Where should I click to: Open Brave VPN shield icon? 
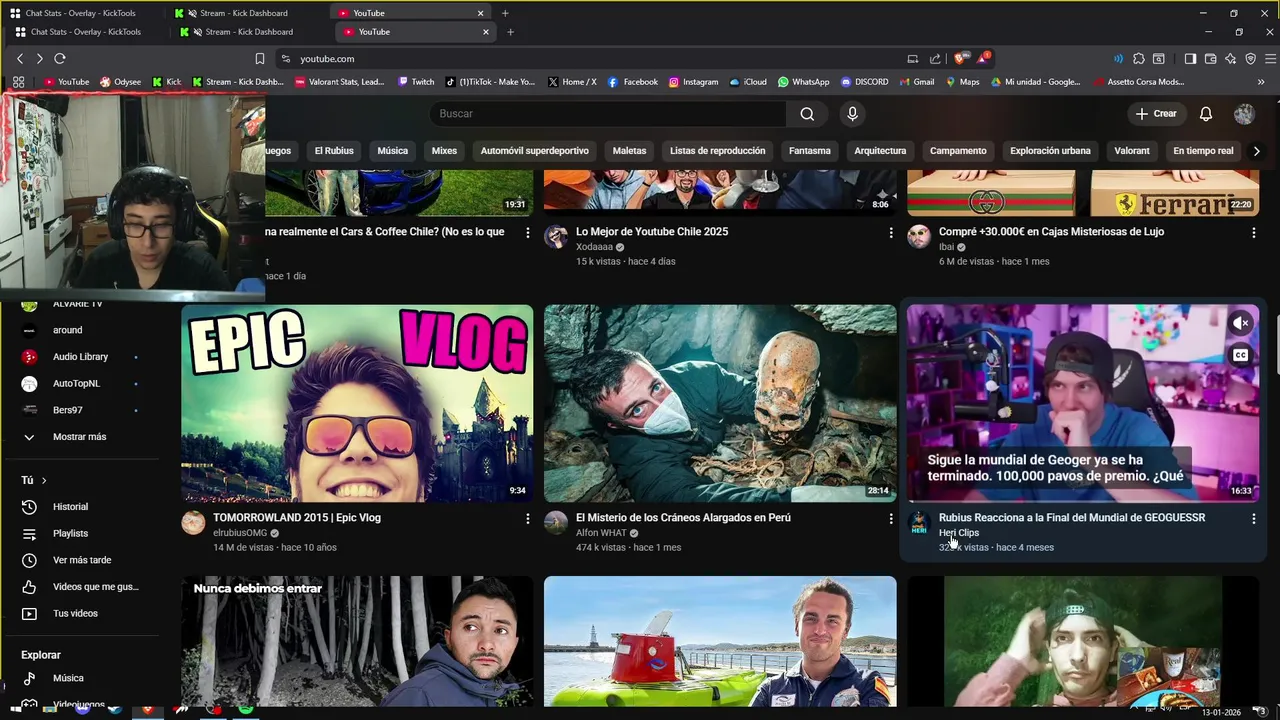[x=1251, y=59]
